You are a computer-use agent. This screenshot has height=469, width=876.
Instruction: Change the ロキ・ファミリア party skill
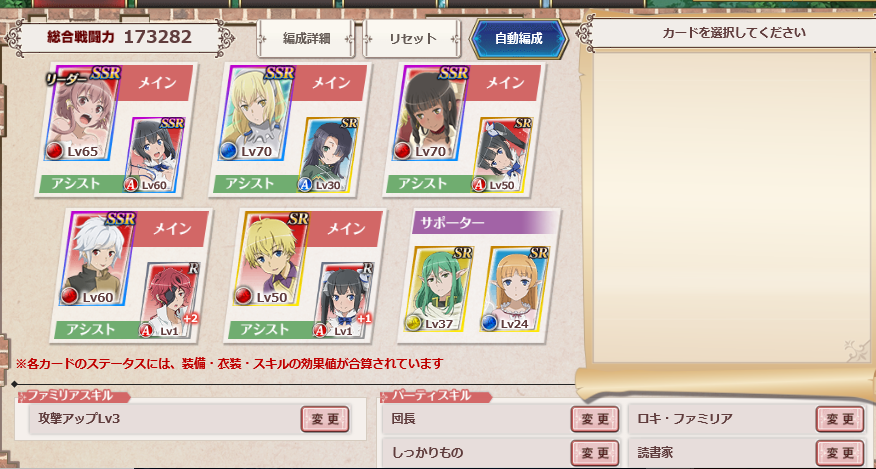pyautogui.click(x=840, y=419)
